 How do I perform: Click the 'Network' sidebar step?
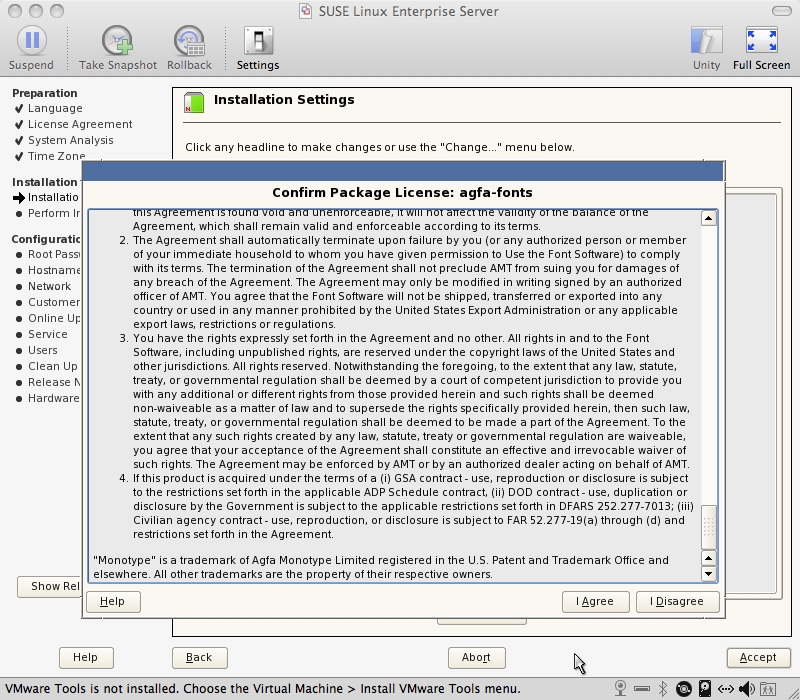[49, 286]
